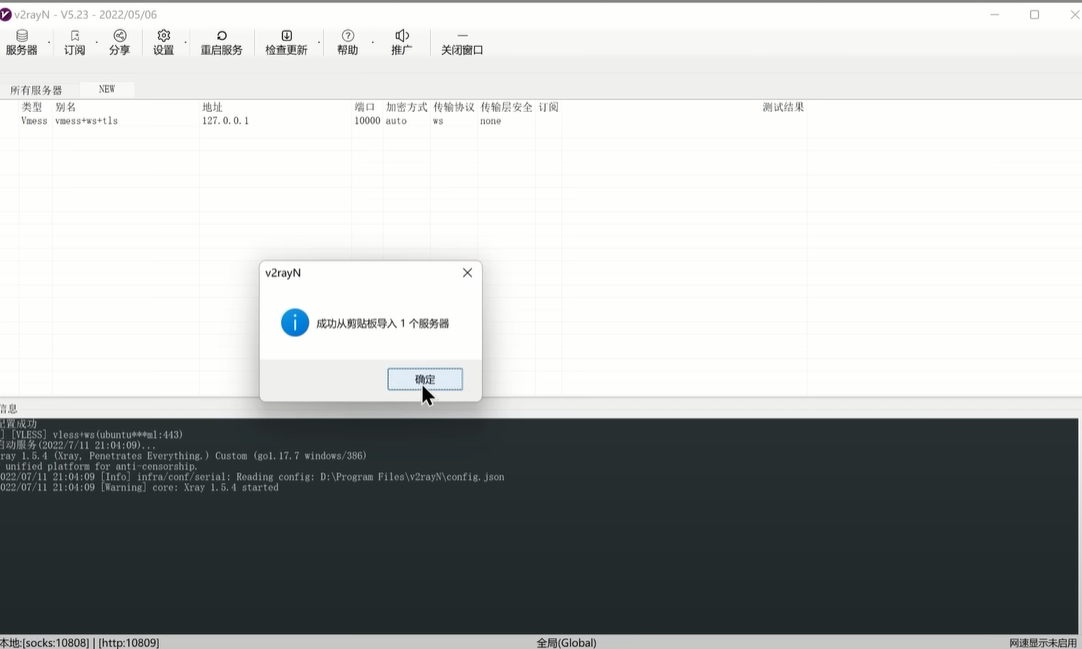Switch to the 所有服务器 tab
This screenshot has width=1082, height=649.
point(36,90)
